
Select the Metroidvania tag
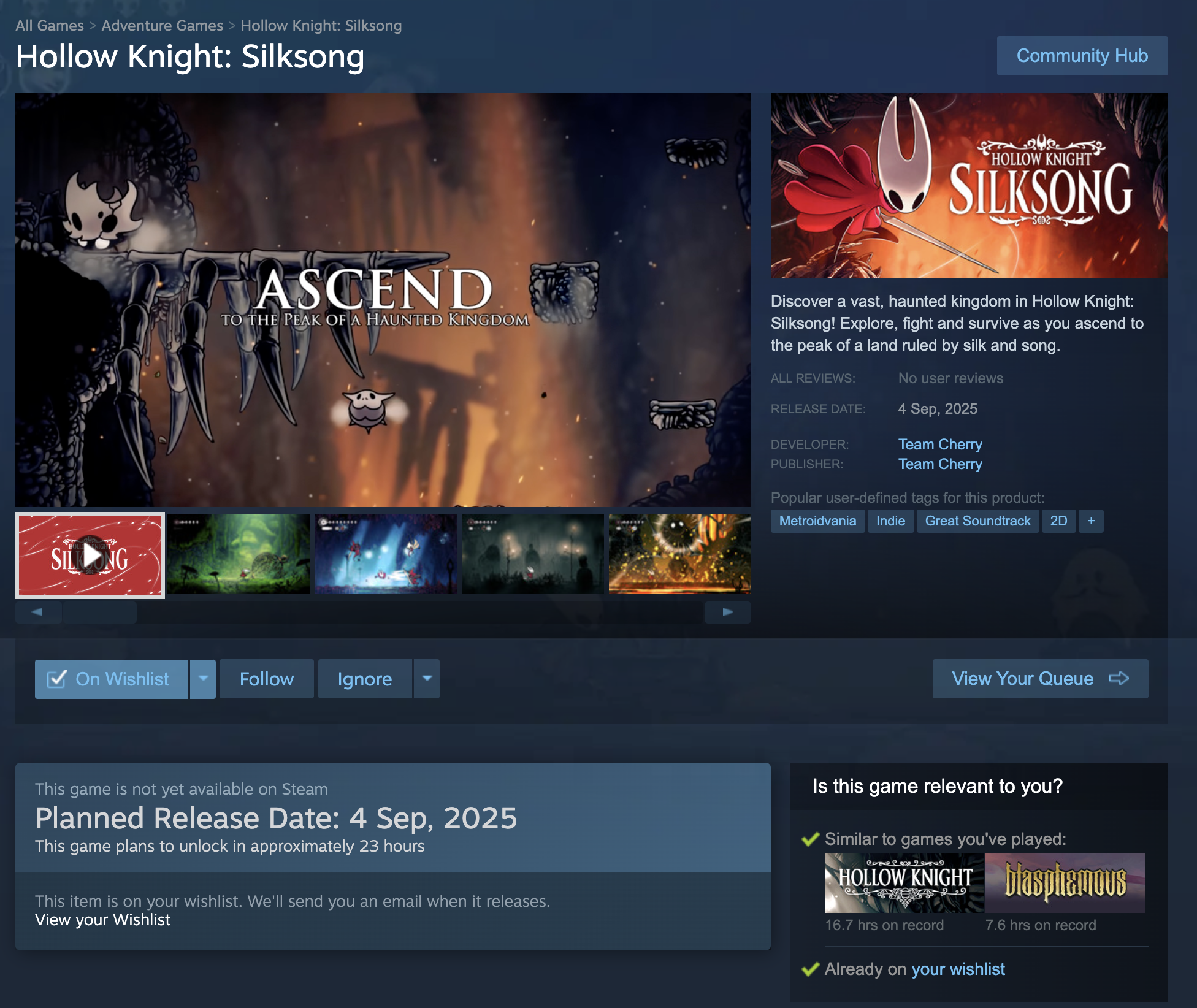pyautogui.click(x=817, y=521)
